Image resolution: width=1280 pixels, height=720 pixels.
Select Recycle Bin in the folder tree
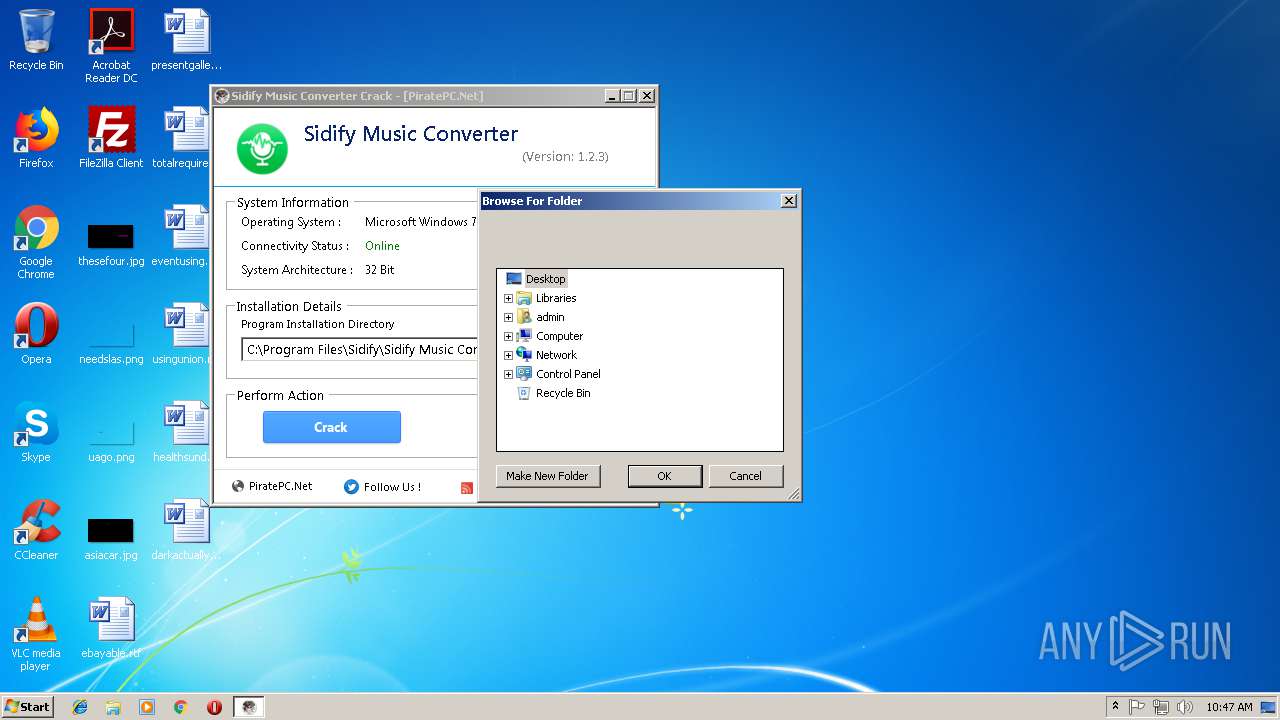coord(563,393)
